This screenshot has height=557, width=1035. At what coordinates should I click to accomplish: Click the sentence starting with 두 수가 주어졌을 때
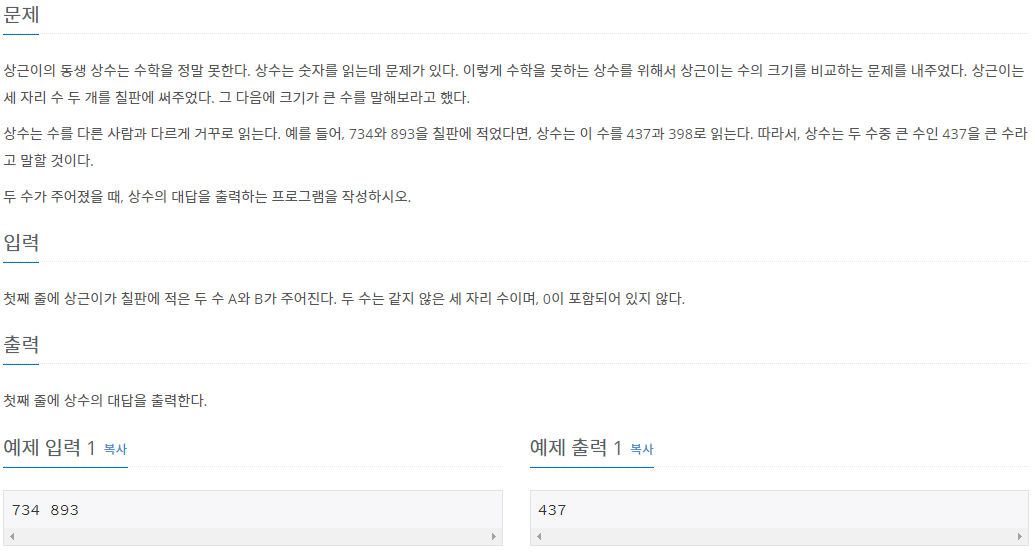[207, 195]
